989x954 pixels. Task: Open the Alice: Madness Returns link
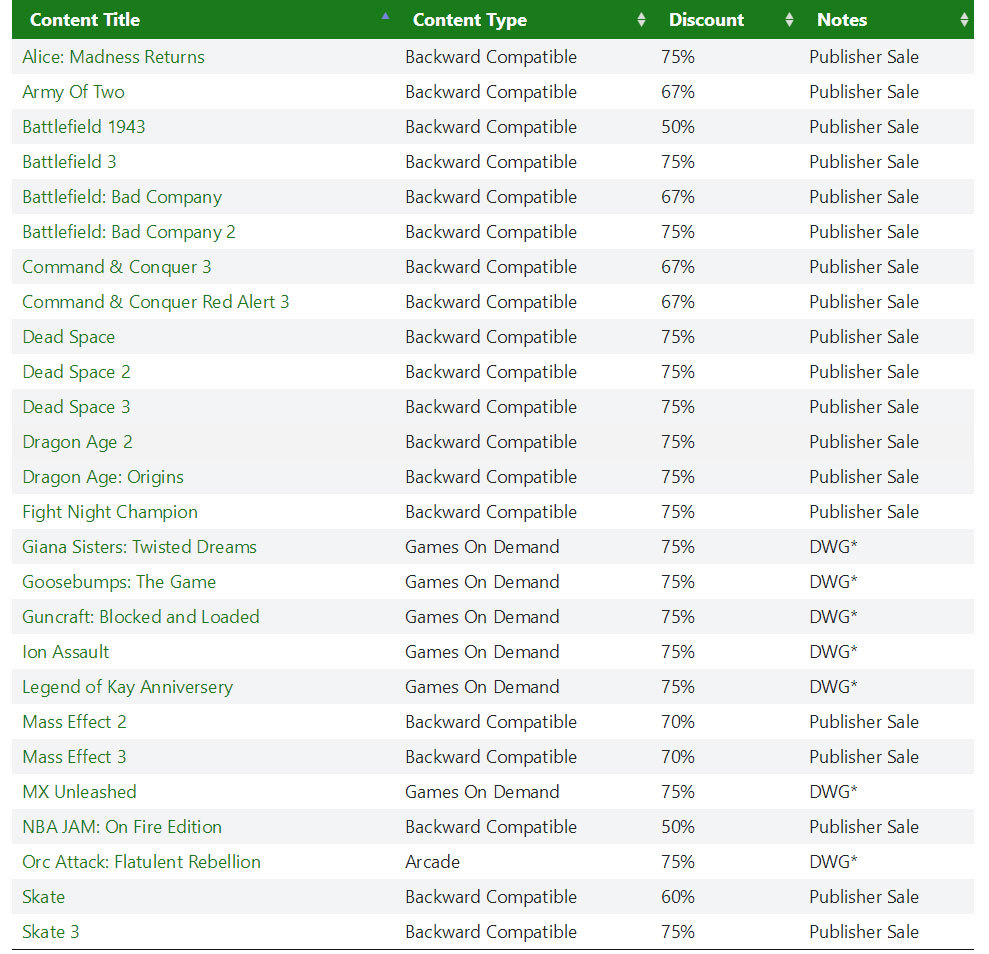click(x=114, y=57)
